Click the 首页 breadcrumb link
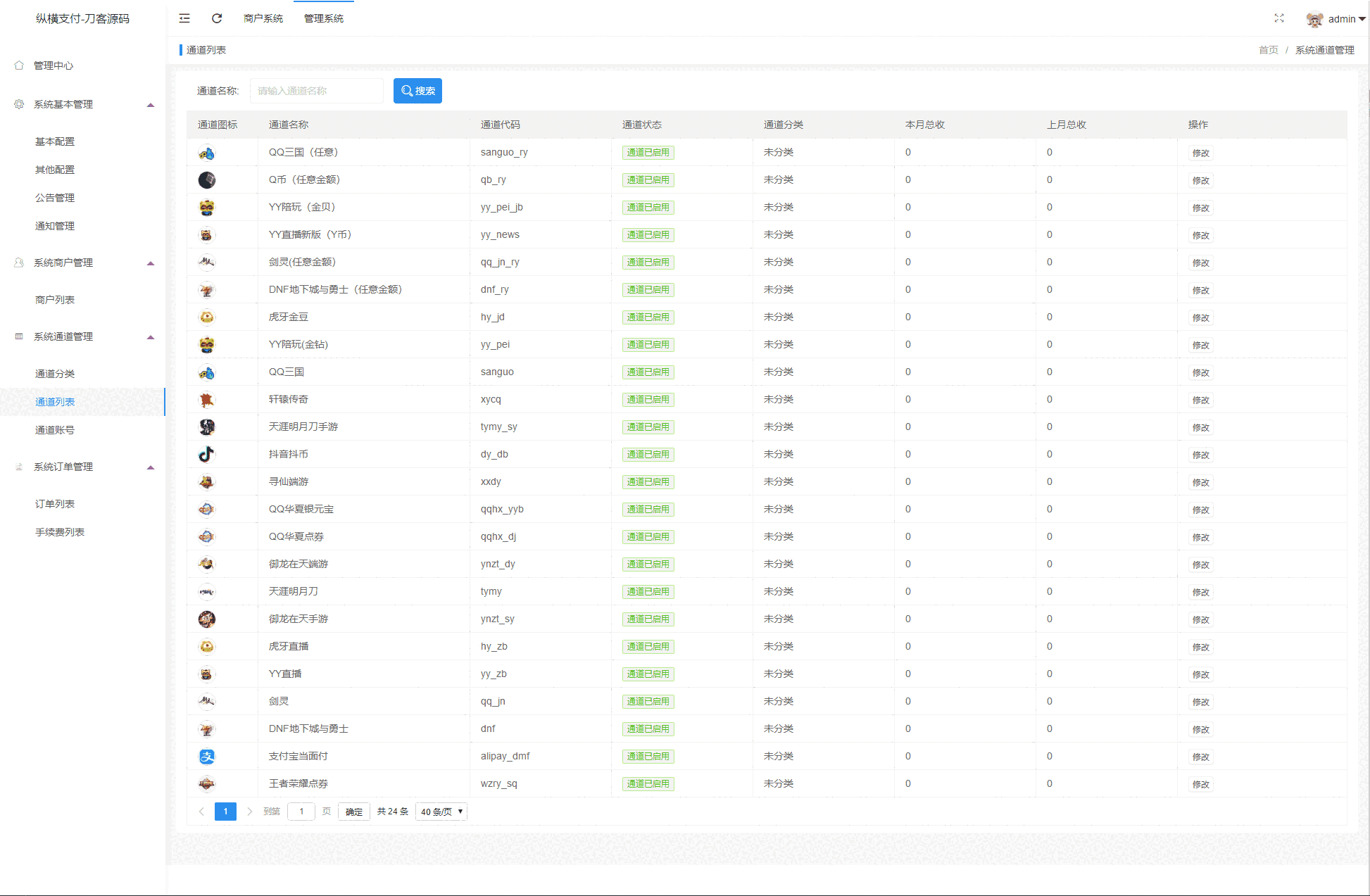The width and height of the screenshot is (1370, 896). pyautogui.click(x=1268, y=50)
